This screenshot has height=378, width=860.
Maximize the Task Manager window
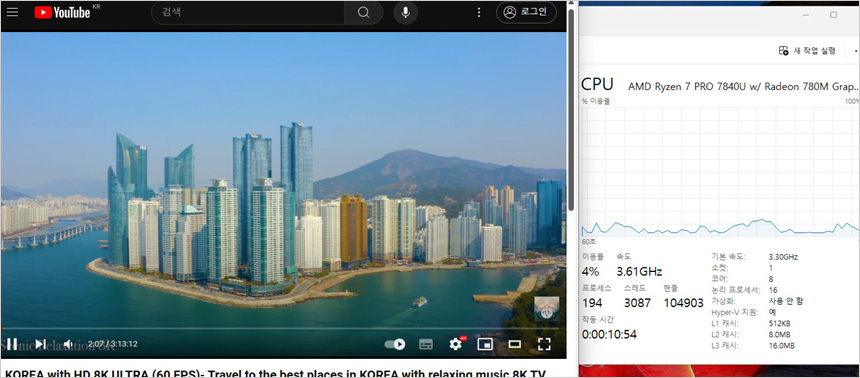coord(833,15)
